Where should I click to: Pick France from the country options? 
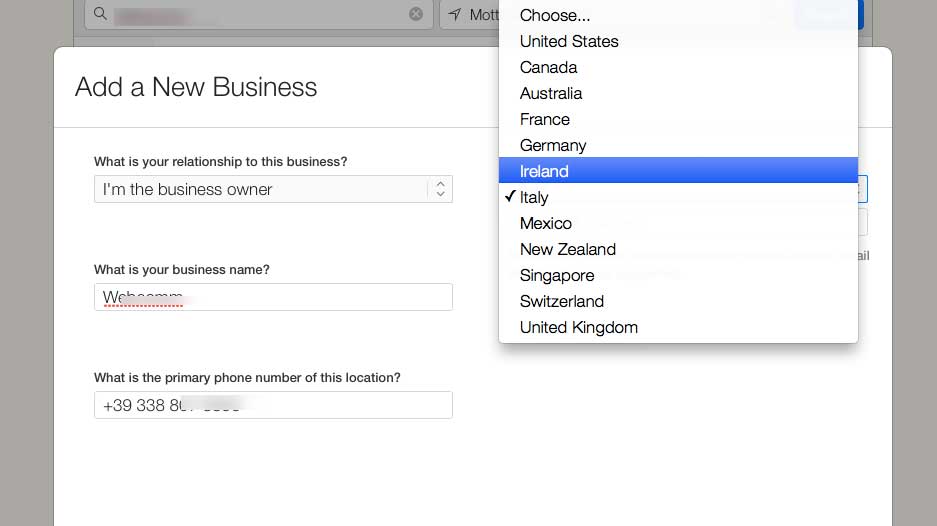coord(545,119)
